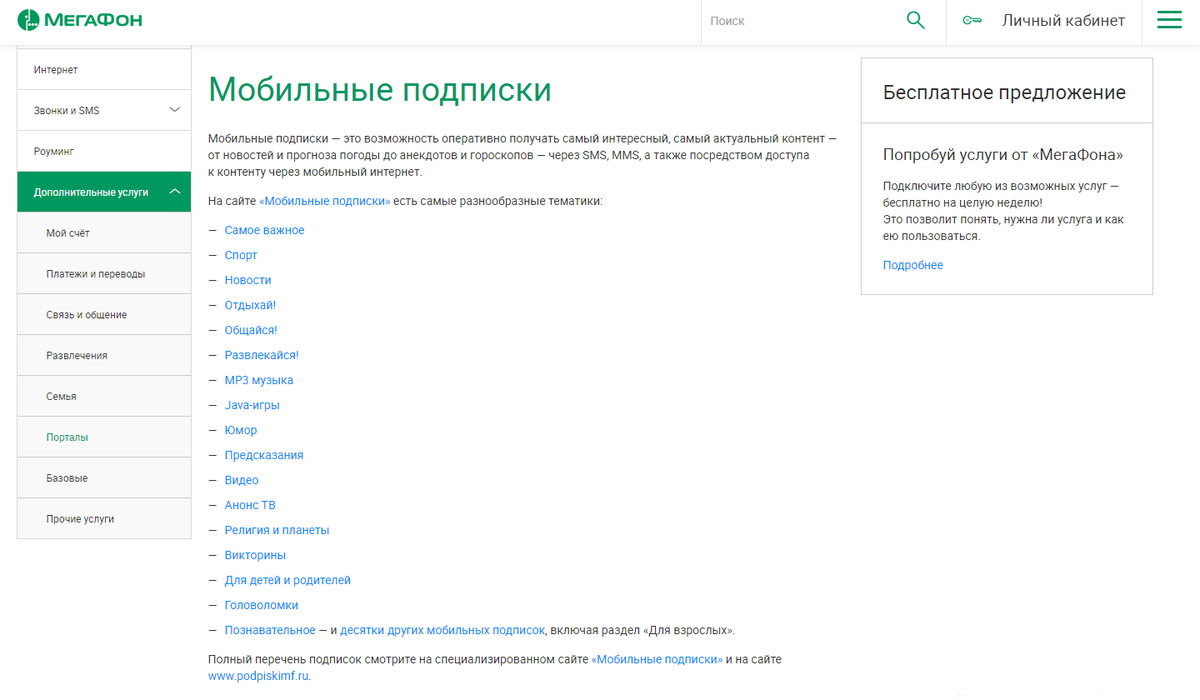Open the Общайся! link
This screenshot has width=1200, height=700.
(251, 330)
